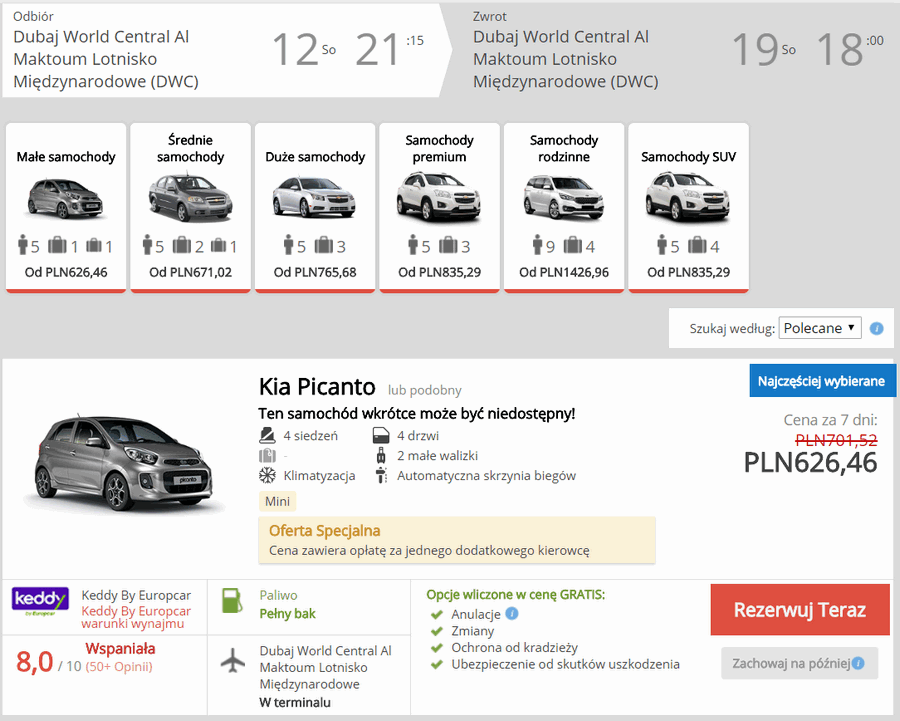The width and height of the screenshot is (900, 721).
Task: Open Keddy By Europcar warunki wynajmu link
Action: point(136,617)
